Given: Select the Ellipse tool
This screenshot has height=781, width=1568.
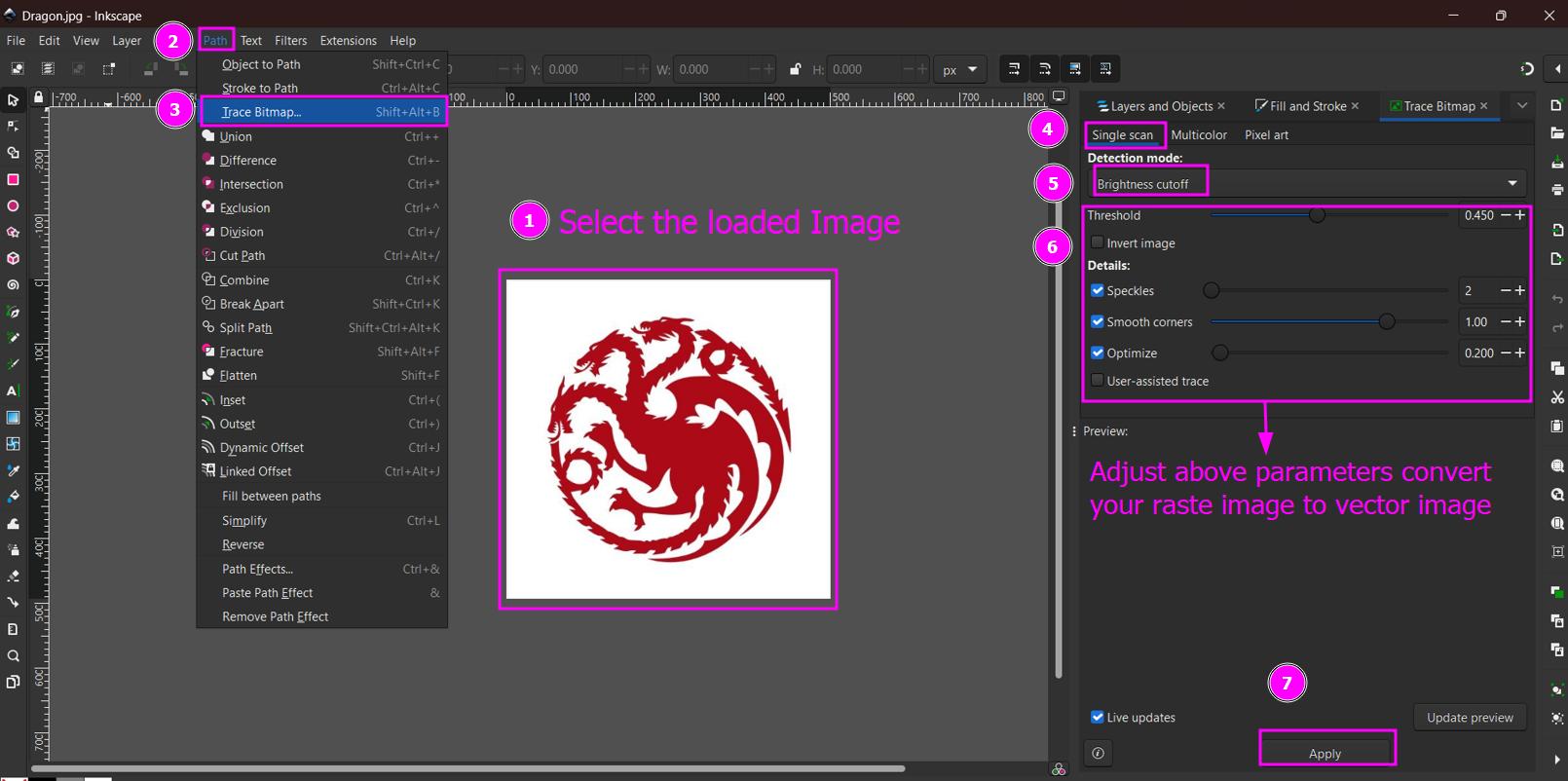Looking at the screenshot, I should (x=13, y=205).
